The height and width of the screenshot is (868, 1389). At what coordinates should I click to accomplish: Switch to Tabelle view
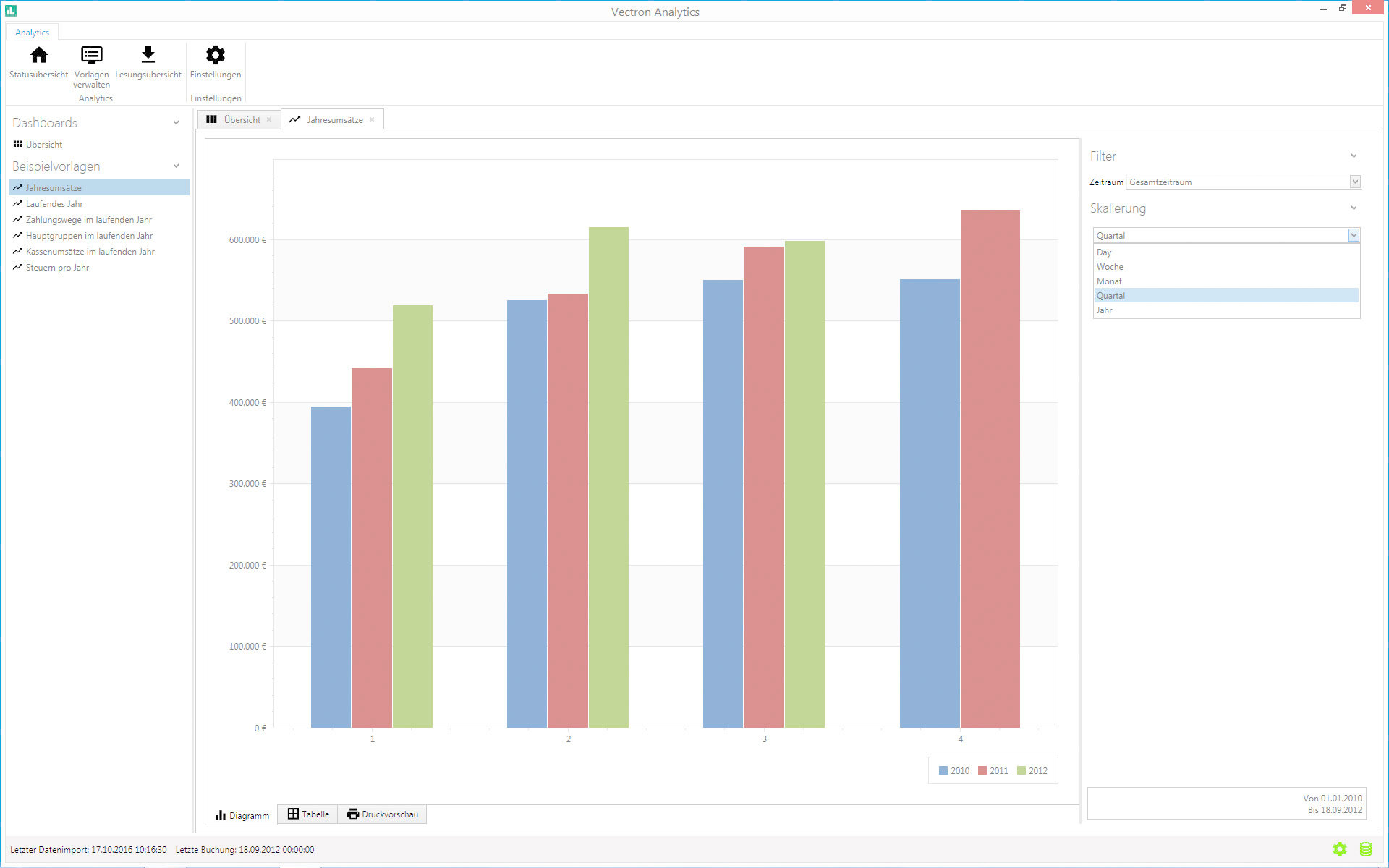[x=308, y=814]
